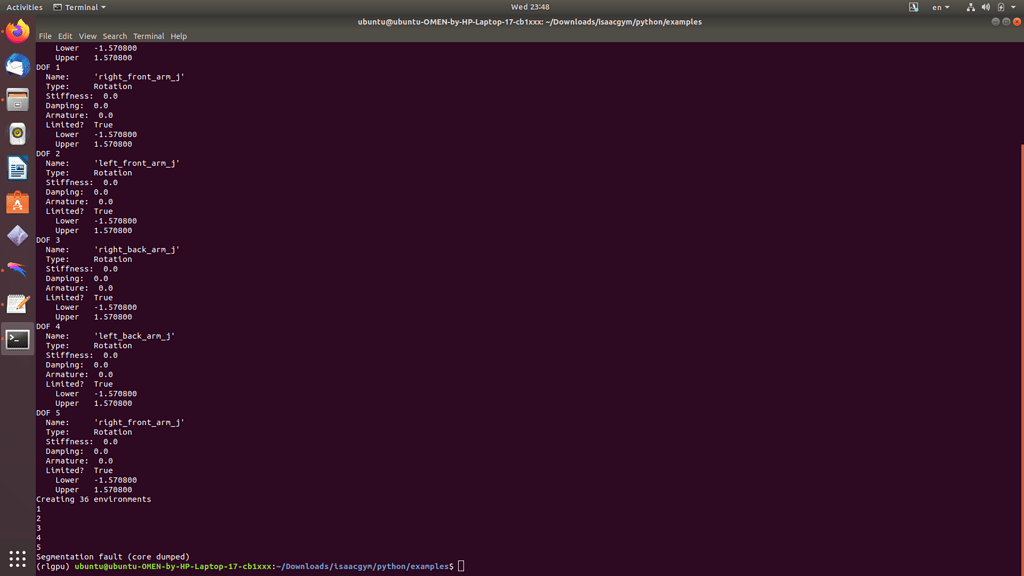The height and width of the screenshot is (576, 1024).
Task: Click the network status icon in top bar
Action: tap(971, 7)
